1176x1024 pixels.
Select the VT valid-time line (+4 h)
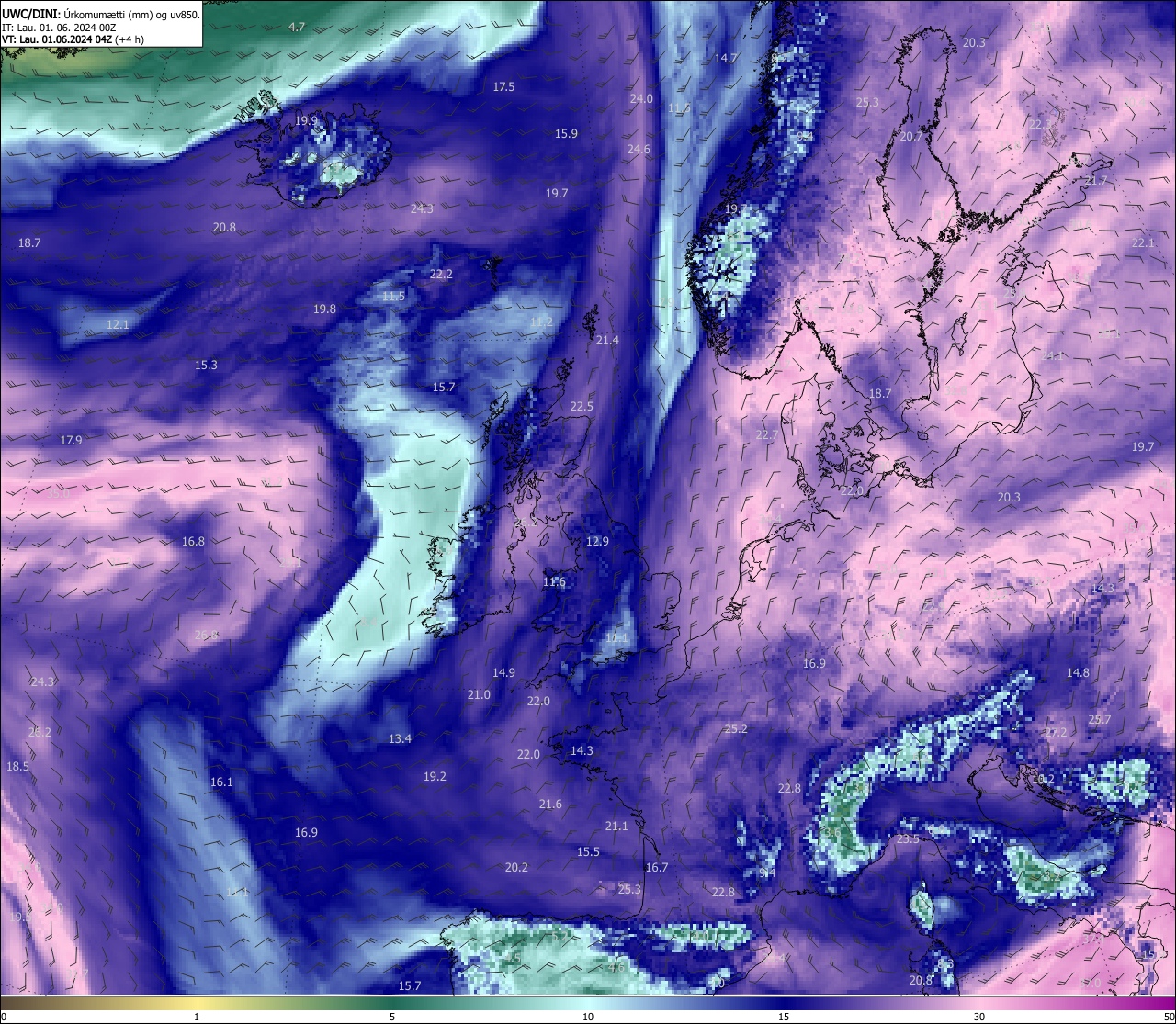point(73,39)
